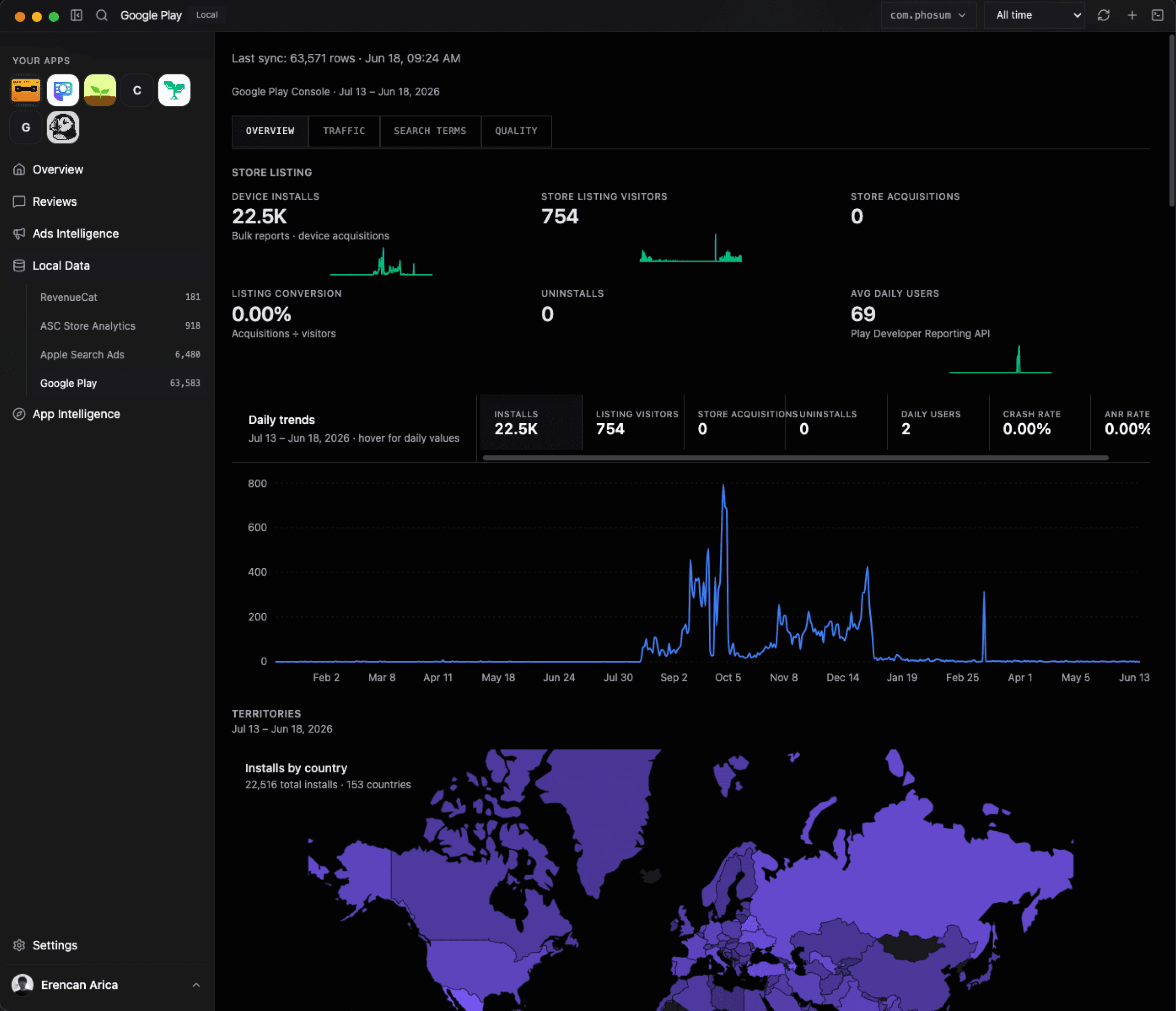Open the com.phosum app dropdown
1176x1011 pixels.
coord(928,15)
